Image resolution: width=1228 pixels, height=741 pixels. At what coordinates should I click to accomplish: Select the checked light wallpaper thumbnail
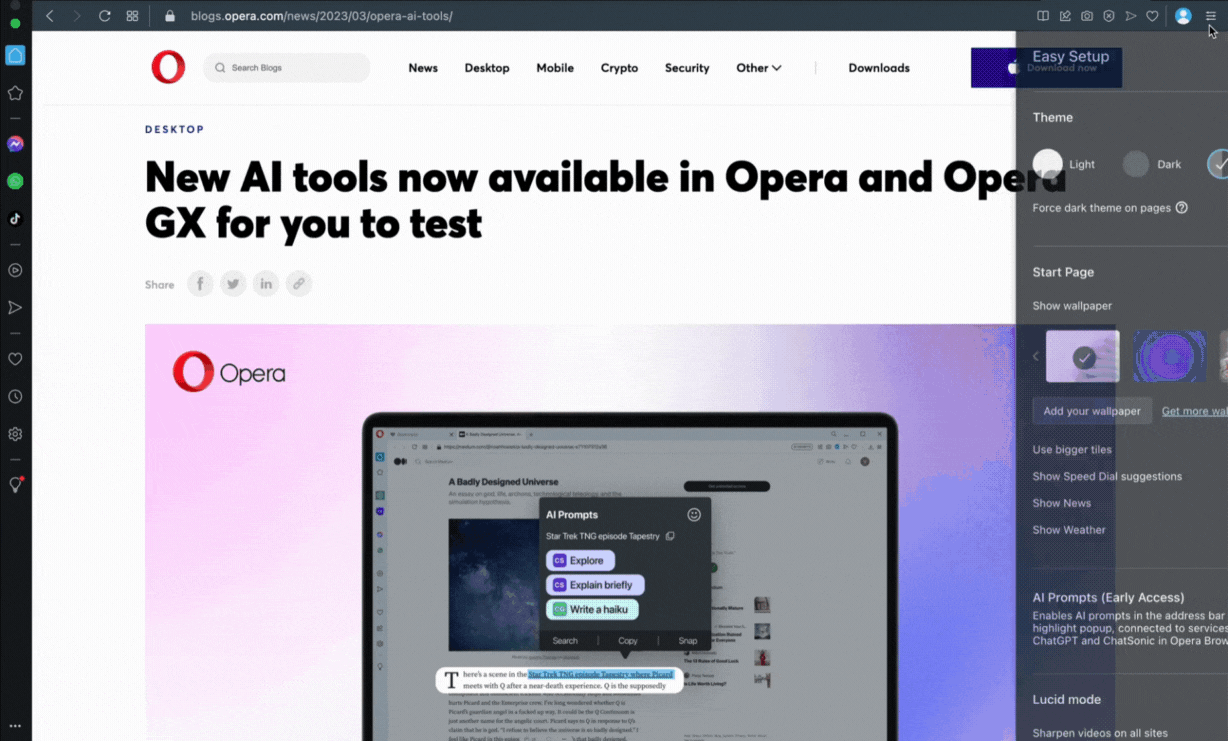(x=1083, y=356)
